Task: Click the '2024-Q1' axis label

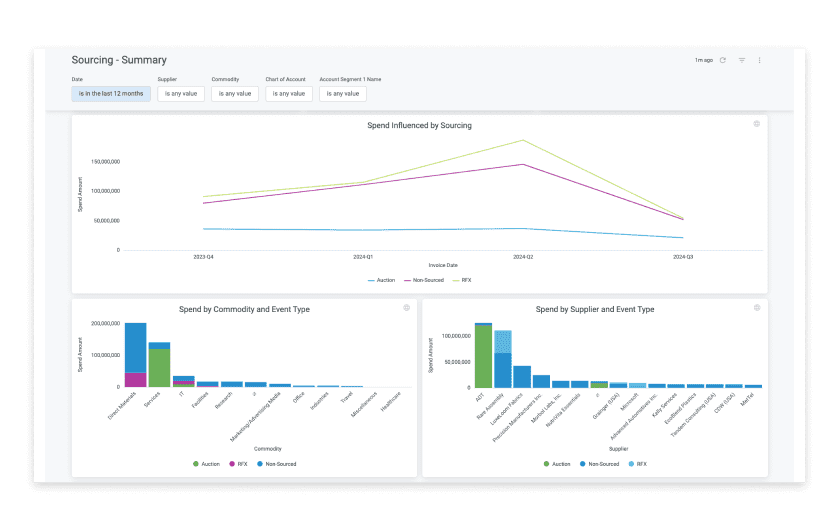Action: [363, 257]
